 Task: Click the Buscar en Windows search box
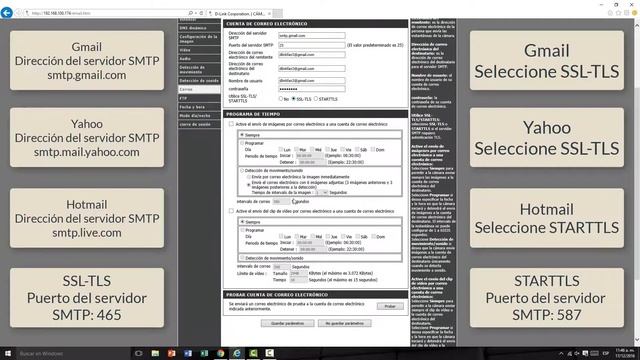click(73, 353)
